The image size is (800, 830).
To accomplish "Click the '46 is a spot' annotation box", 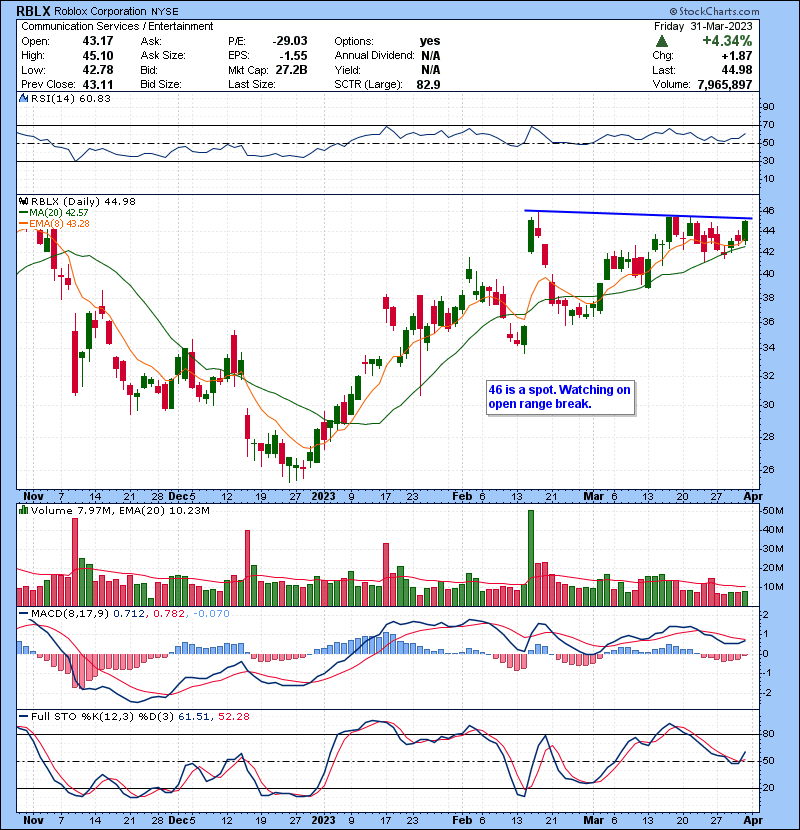I will 560,397.
